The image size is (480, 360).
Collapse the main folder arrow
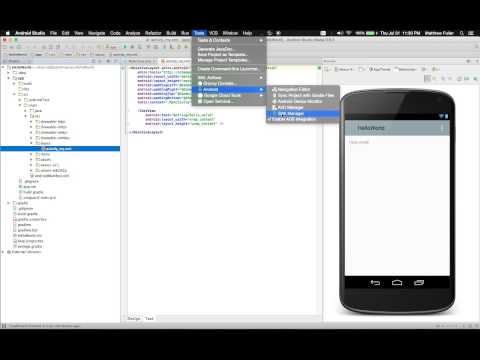coord(20,105)
